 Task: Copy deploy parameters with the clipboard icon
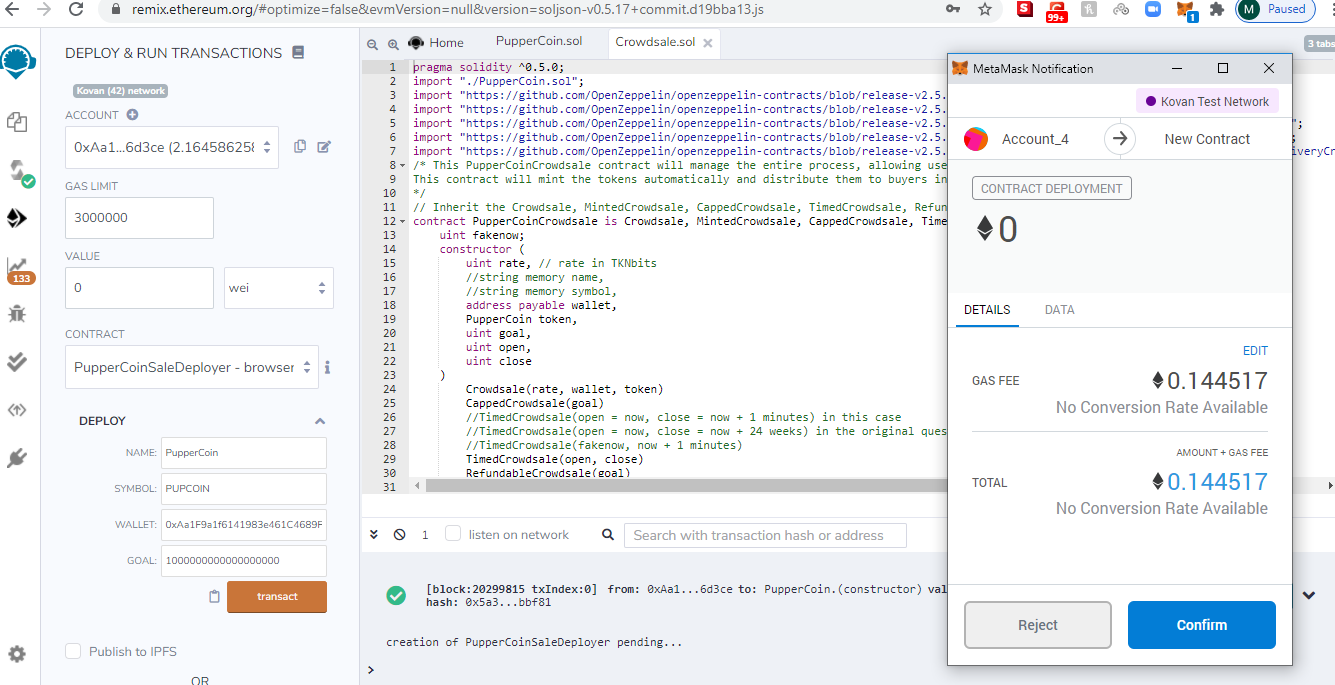[214, 597]
